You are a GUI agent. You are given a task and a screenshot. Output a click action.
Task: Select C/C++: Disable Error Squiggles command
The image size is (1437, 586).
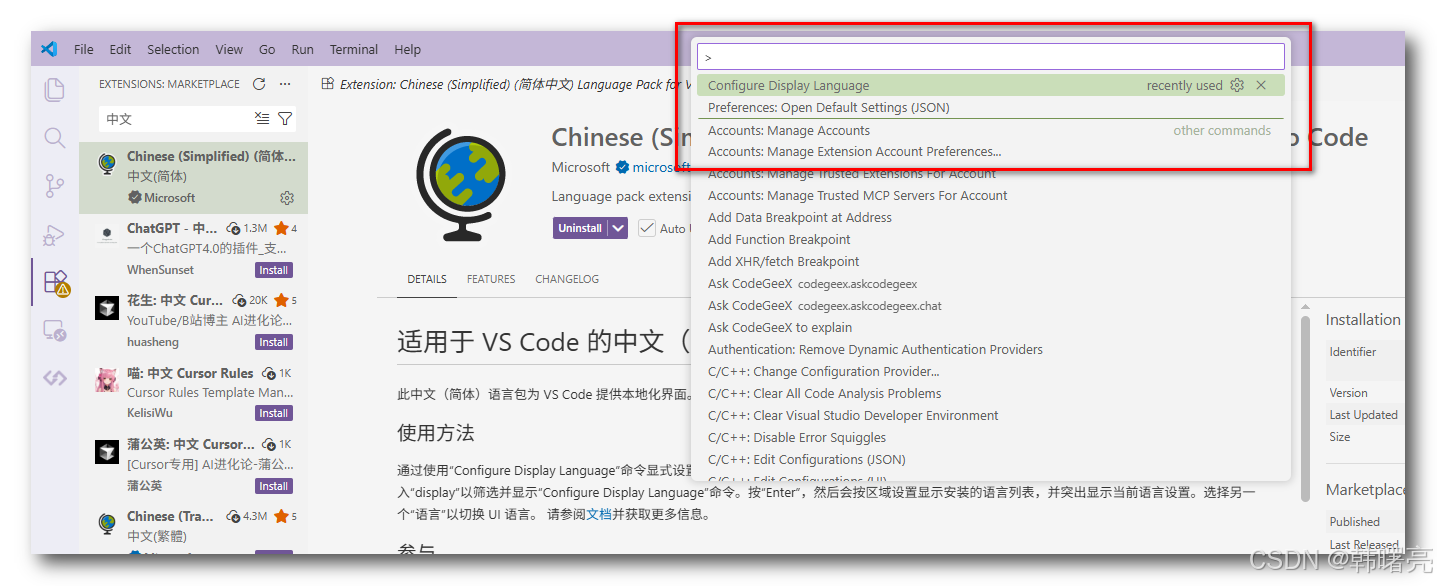[x=990, y=438]
